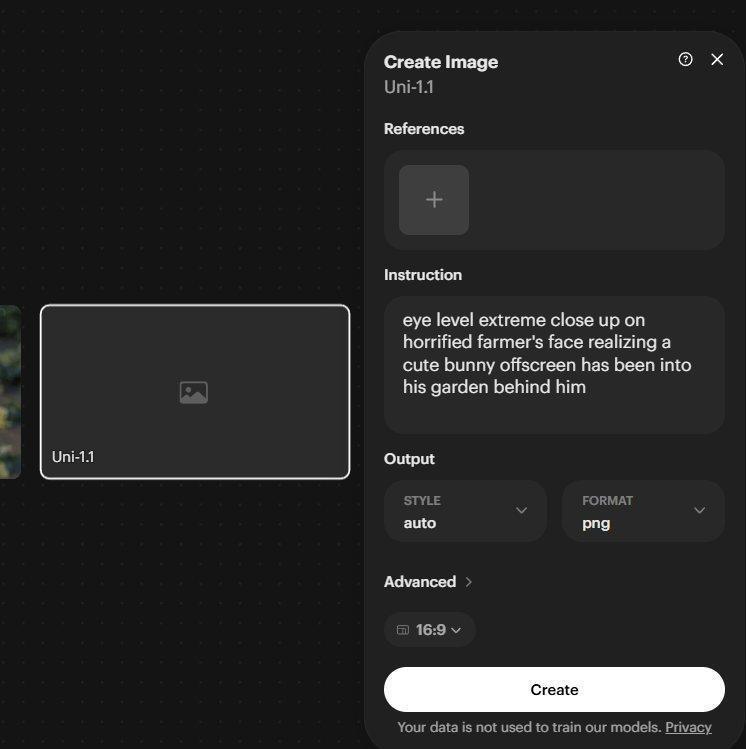This screenshot has width=746, height=749.
Task: Click the References section heading
Action: point(424,129)
